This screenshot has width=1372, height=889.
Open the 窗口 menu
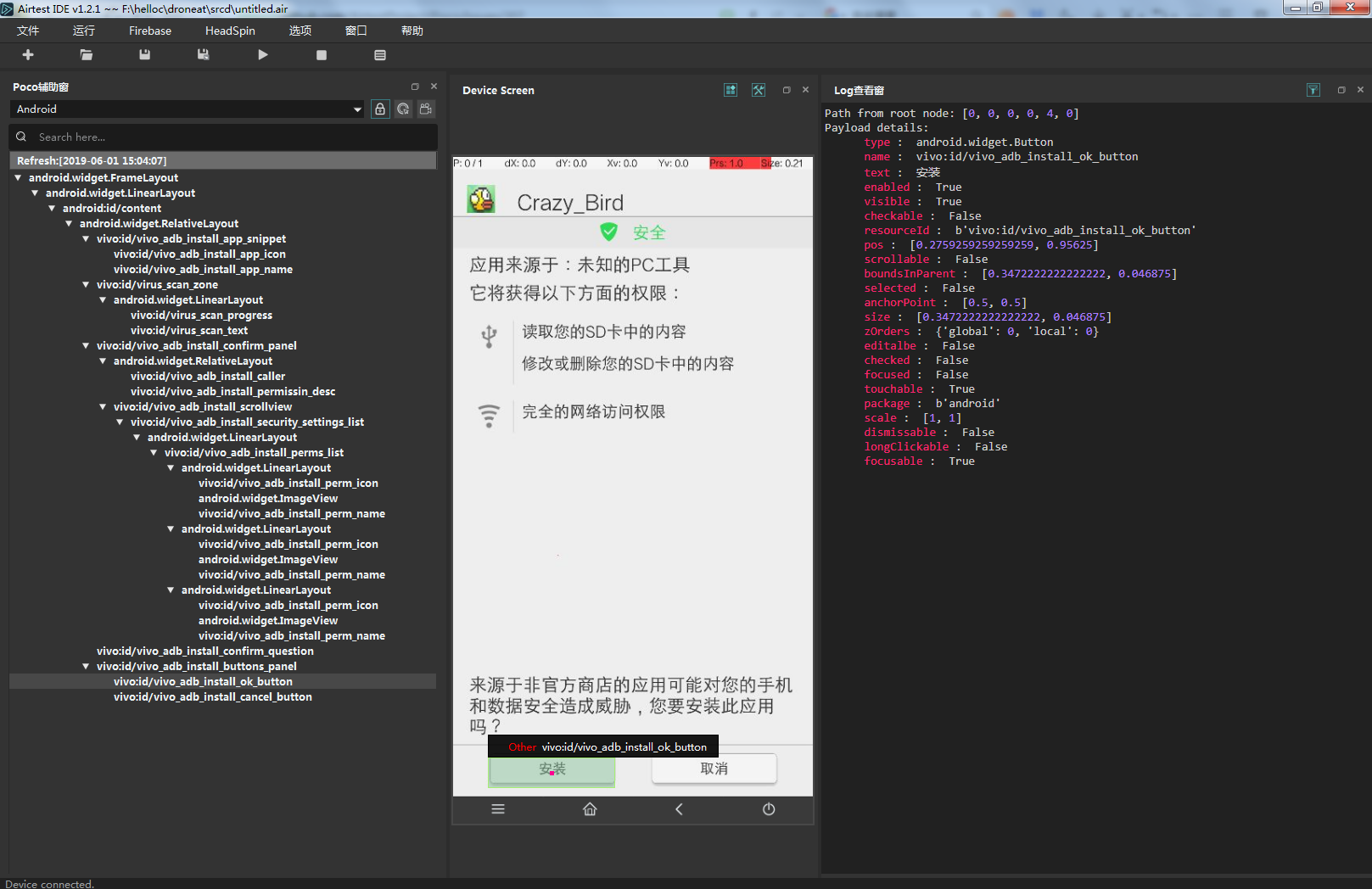(x=356, y=31)
